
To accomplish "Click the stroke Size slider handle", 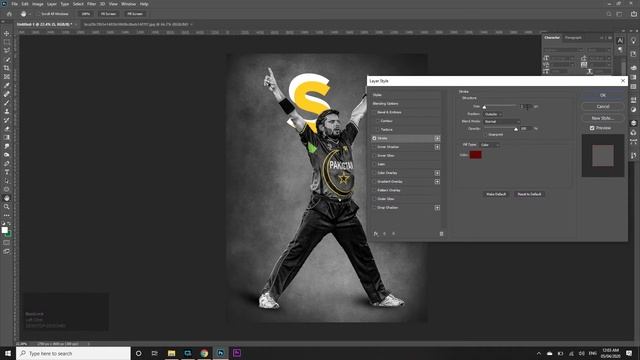I will [484, 107].
